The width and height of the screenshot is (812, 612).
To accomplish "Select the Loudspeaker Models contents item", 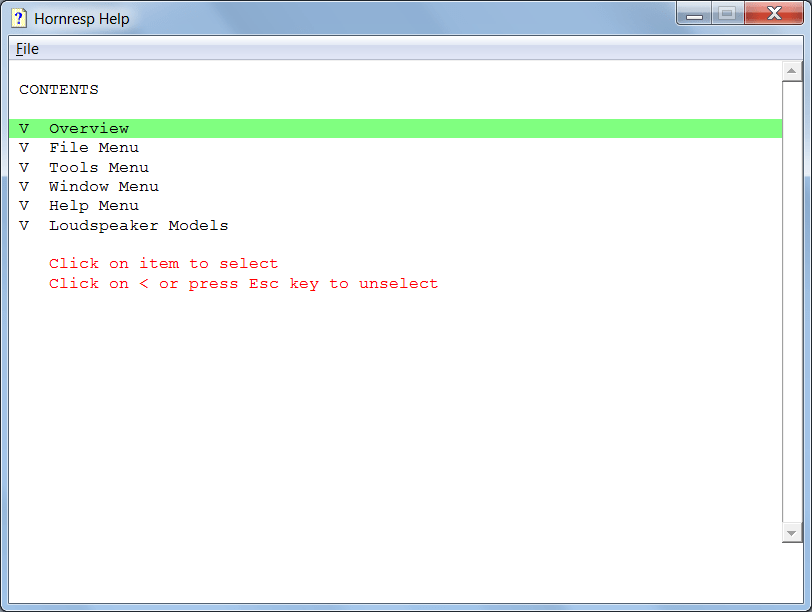I will (x=139, y=226).
